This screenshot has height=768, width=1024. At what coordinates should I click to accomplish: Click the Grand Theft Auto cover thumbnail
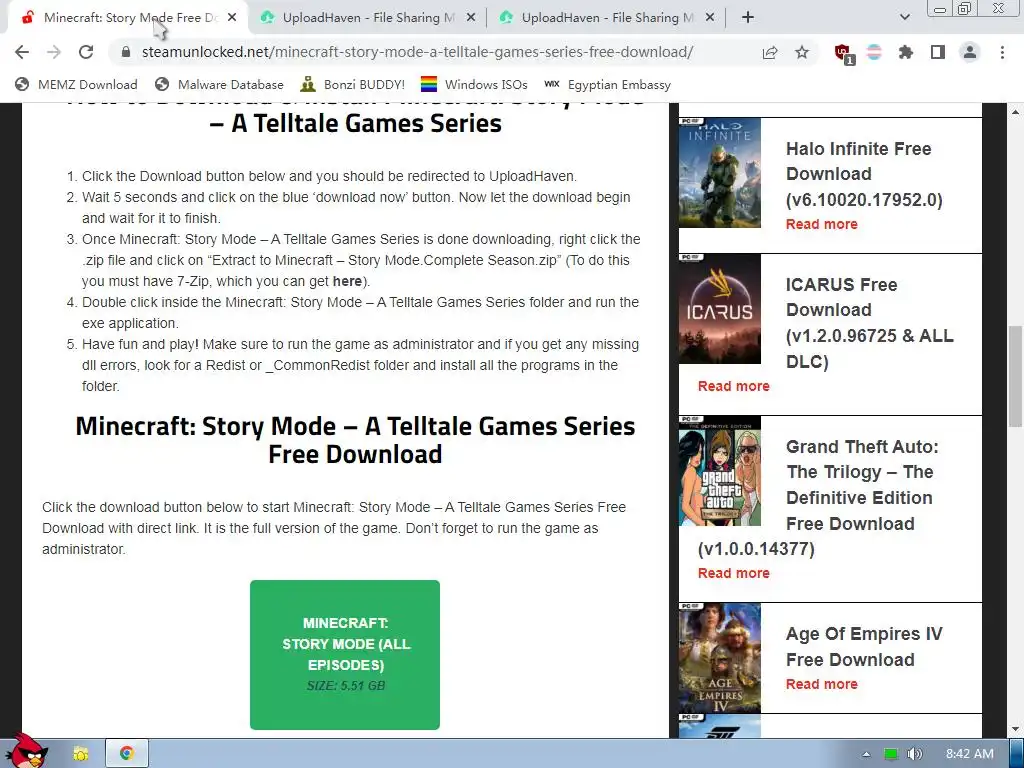click(720, 471)
